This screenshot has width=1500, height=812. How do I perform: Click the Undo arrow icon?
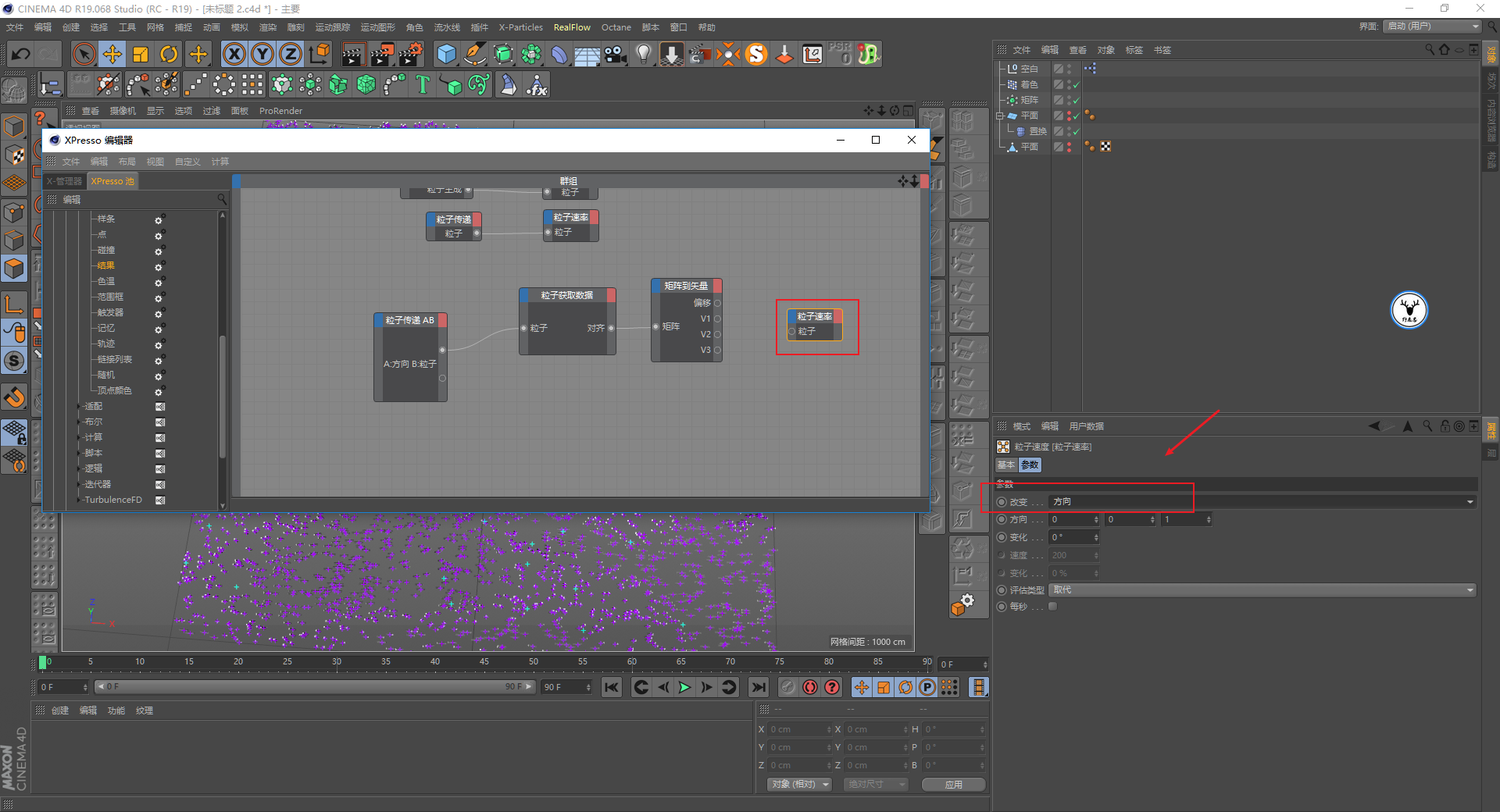21,54
